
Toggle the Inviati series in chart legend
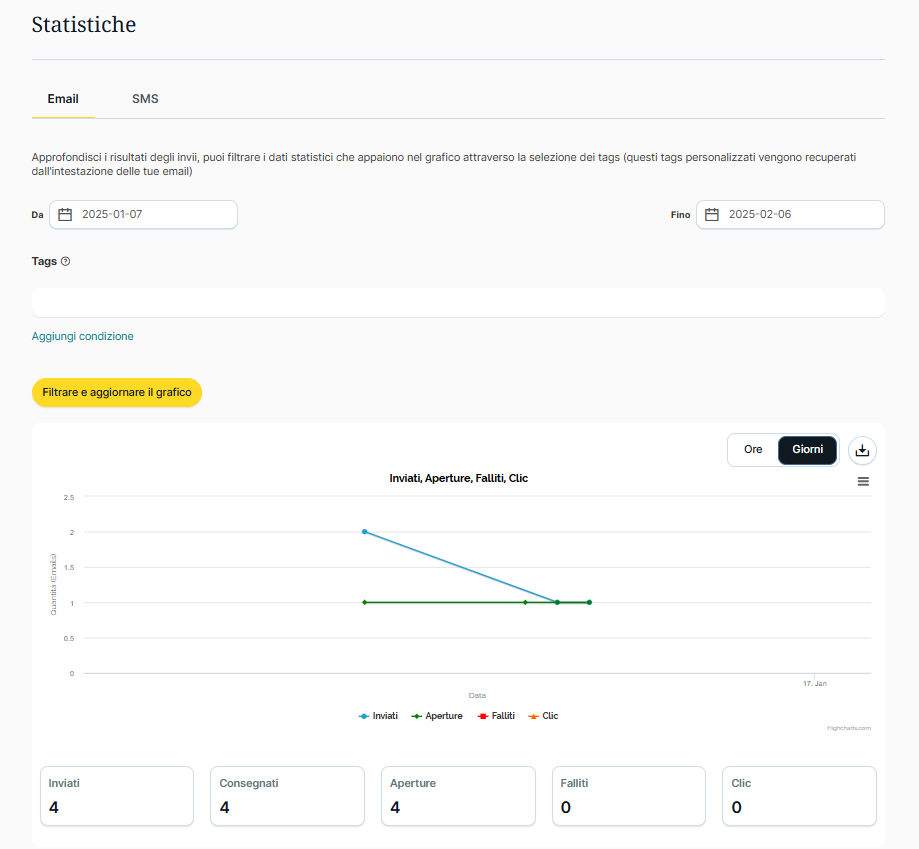point(378,716)
